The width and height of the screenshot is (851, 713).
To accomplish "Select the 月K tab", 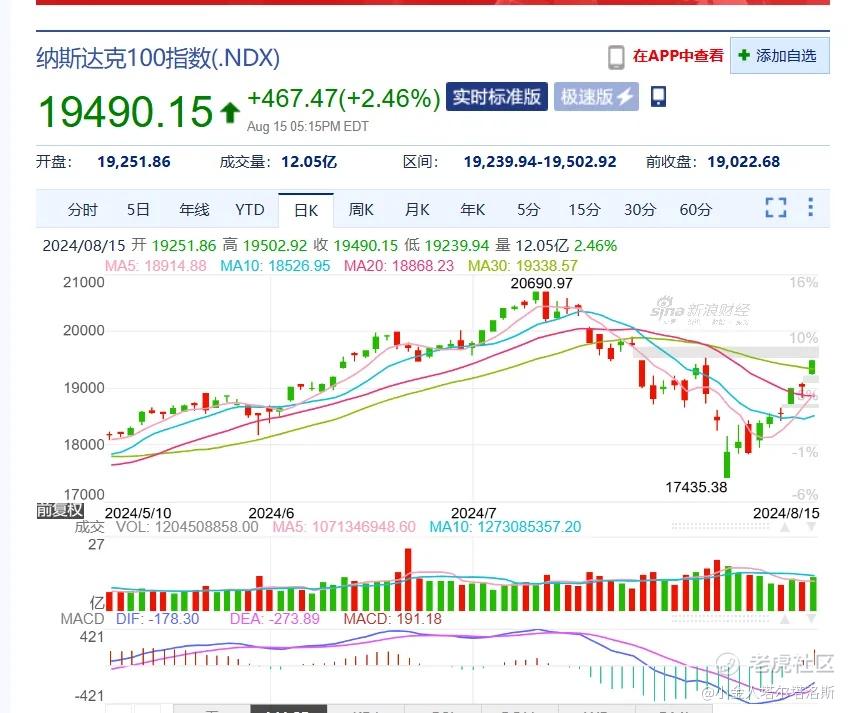I will (x=417, y=209).
